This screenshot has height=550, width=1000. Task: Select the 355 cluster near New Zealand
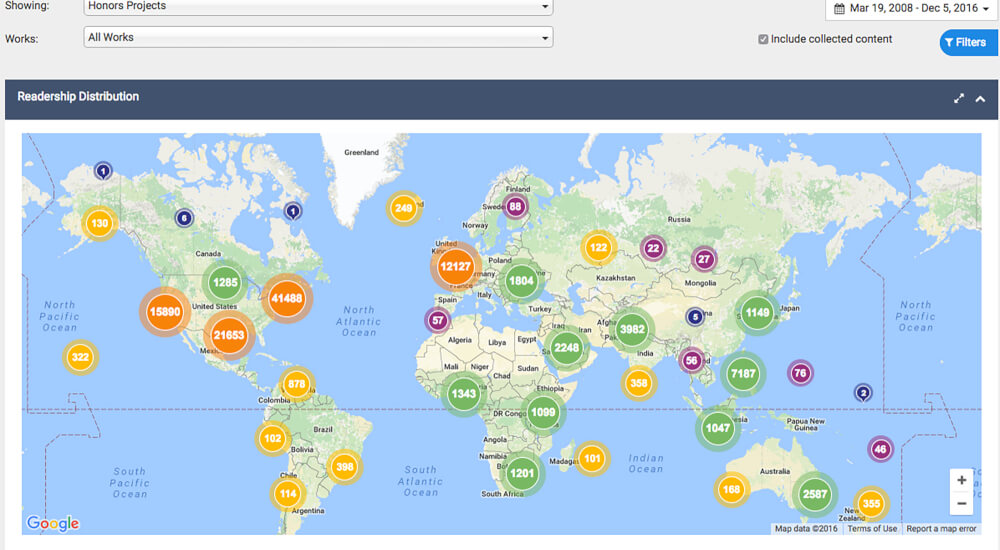871,503
